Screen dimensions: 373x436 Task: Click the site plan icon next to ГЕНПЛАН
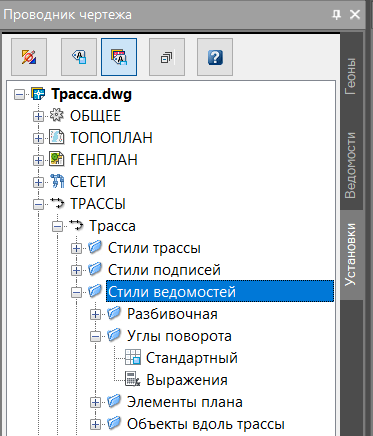[x=57, y=159]
